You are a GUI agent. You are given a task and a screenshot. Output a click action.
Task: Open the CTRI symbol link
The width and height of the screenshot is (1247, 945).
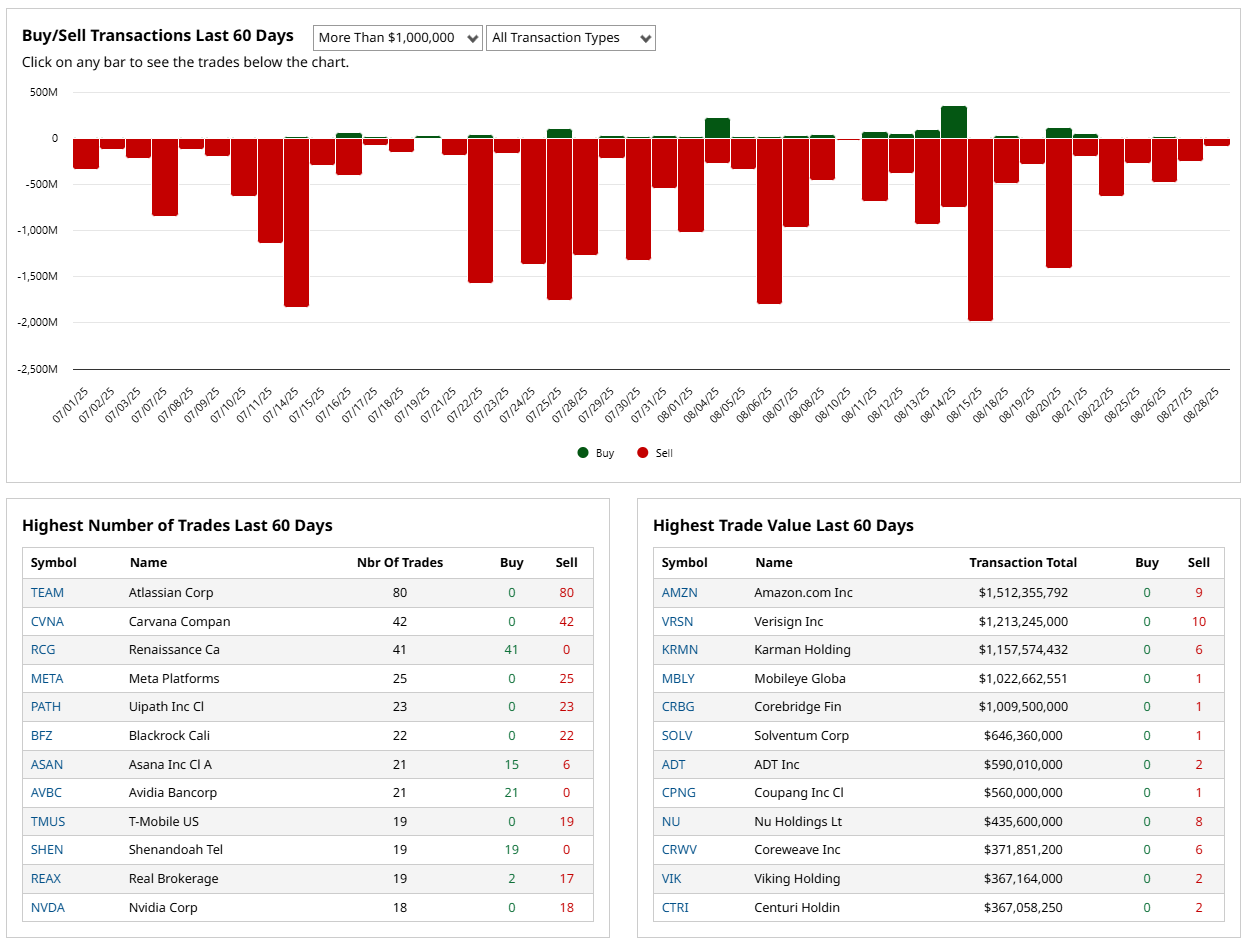click(675, 908)
